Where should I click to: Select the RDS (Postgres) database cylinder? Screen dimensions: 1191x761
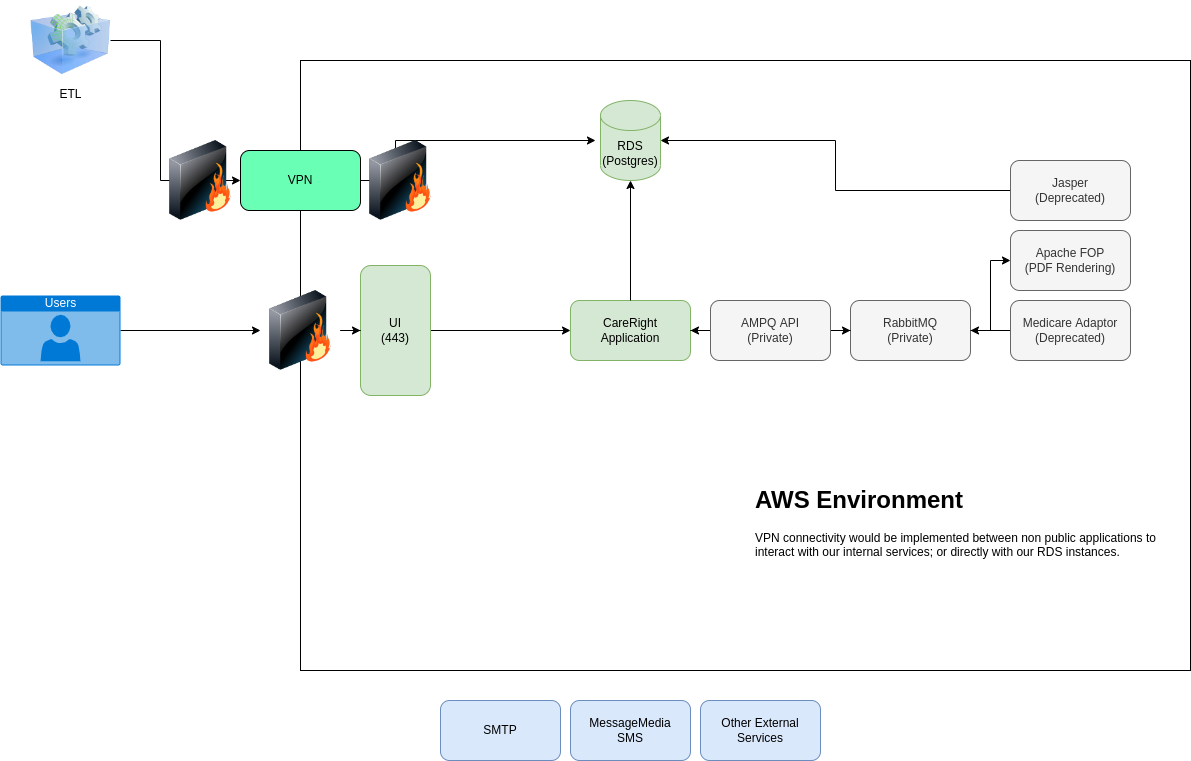click(630, 141)
